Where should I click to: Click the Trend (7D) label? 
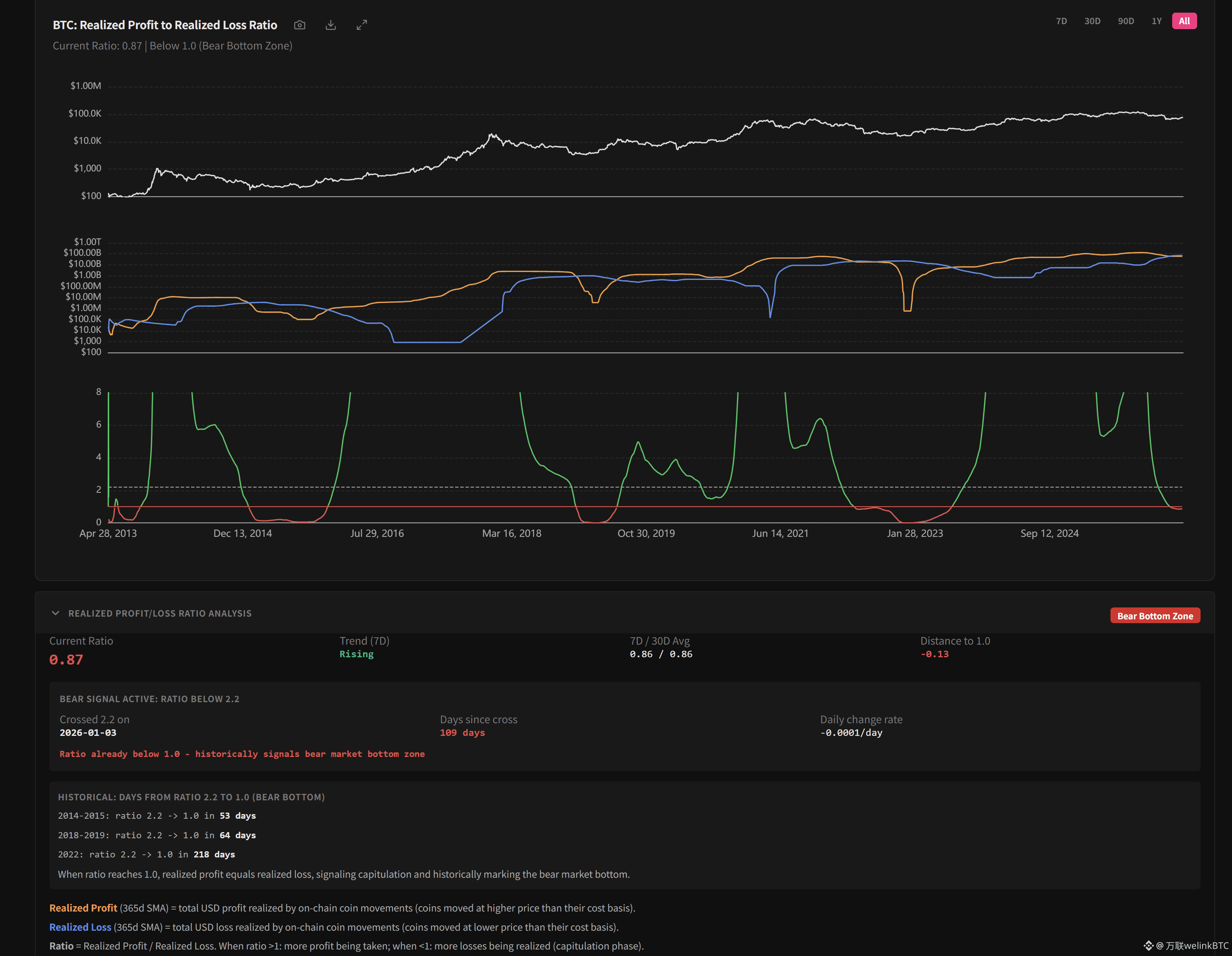click(x=364, y=641)
